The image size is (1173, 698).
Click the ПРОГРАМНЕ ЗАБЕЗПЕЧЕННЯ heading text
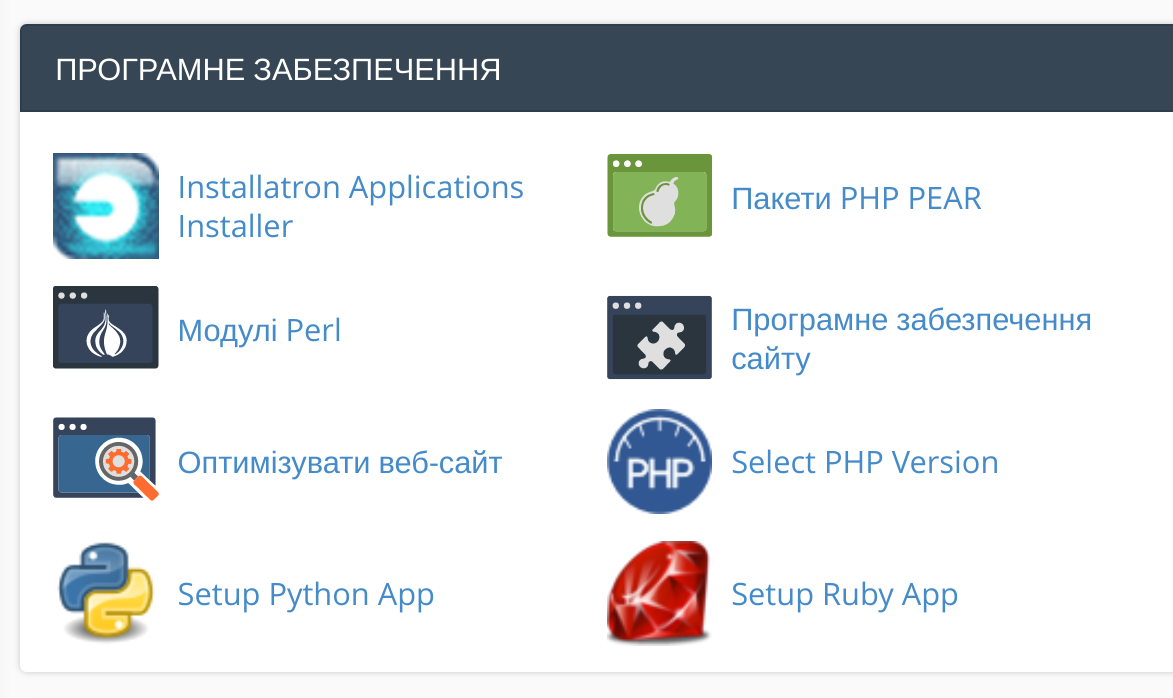278,70
